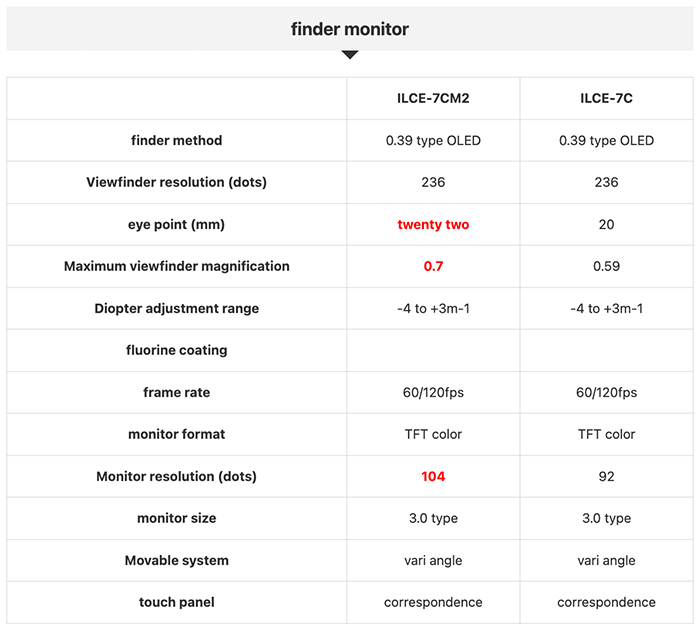Click 'Viewfinder resolution (dots)' row label
Viewport: 700px width, 632px height.
click(x=176, y=182)
